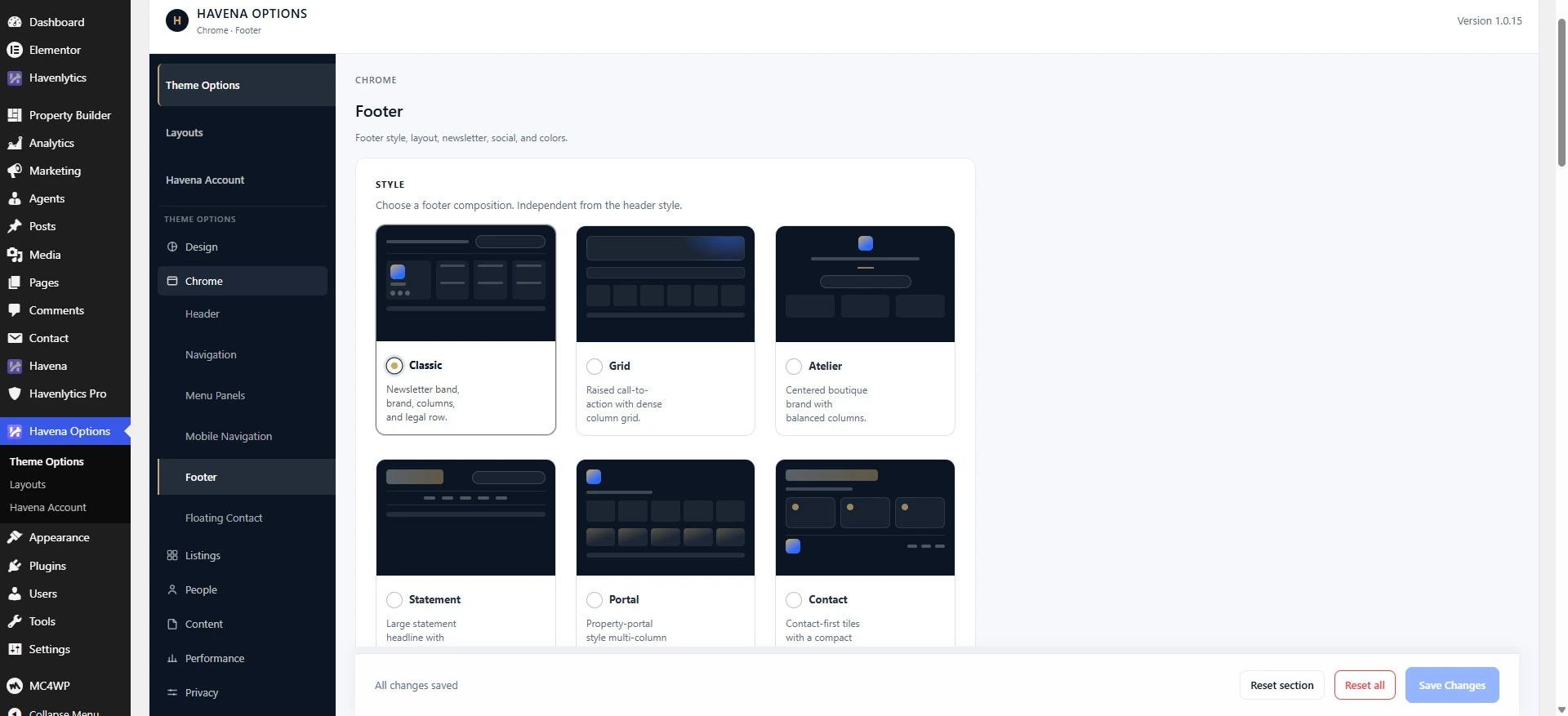The width and height of the screenshot is (1568, 716).
Task: Expand the Privacy section
Action: [x=243, y=692]
